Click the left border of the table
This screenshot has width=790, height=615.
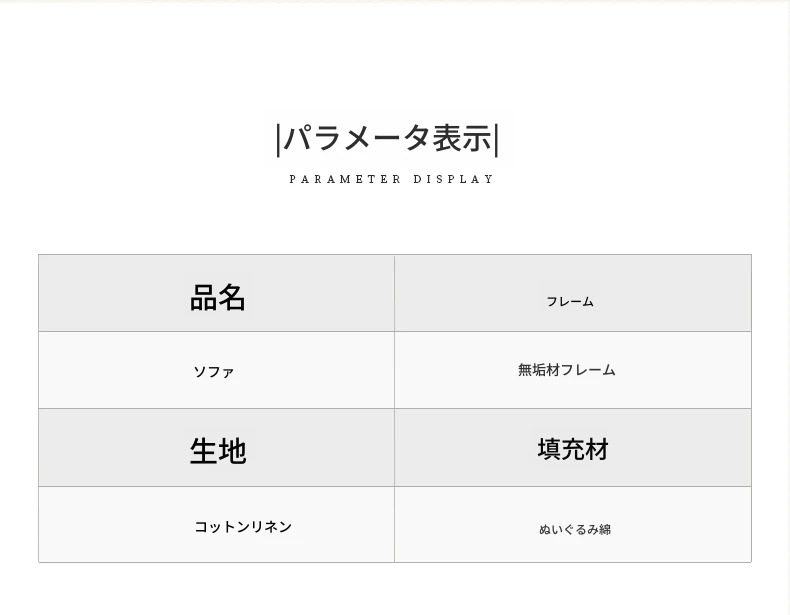pos(39,408)
